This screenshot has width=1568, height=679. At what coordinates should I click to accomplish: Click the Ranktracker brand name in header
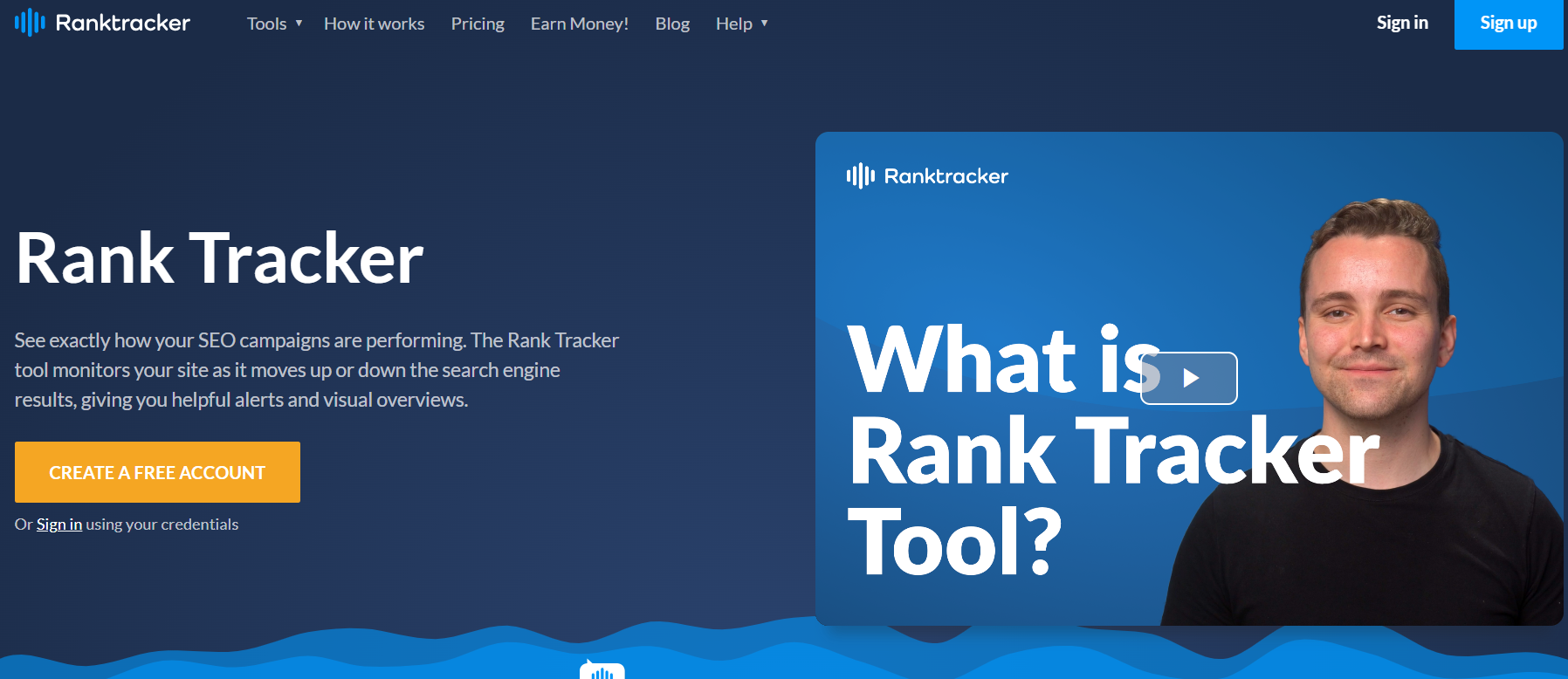123,23
